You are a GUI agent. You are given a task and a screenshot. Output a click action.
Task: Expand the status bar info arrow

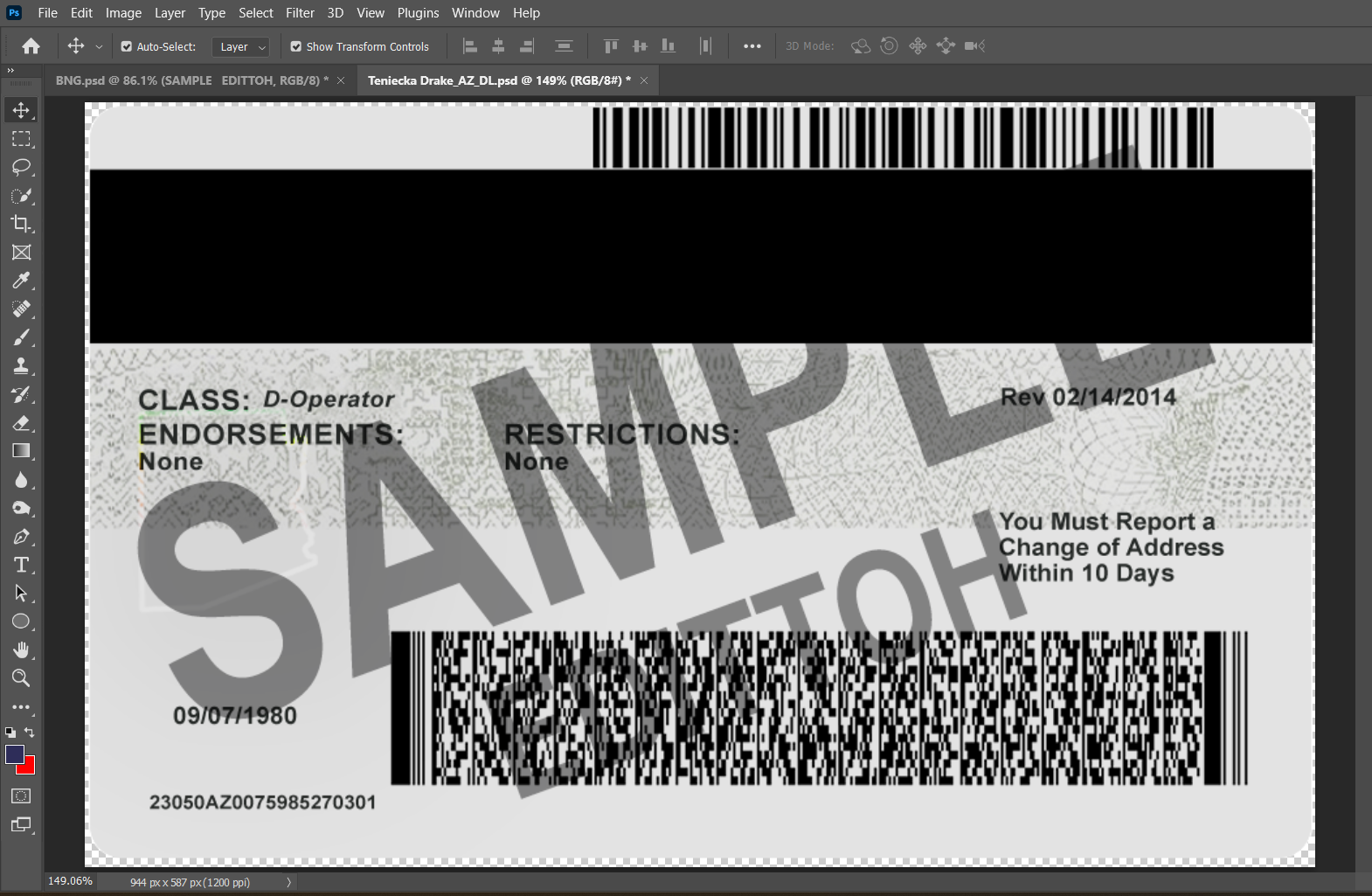pos(288,883)
